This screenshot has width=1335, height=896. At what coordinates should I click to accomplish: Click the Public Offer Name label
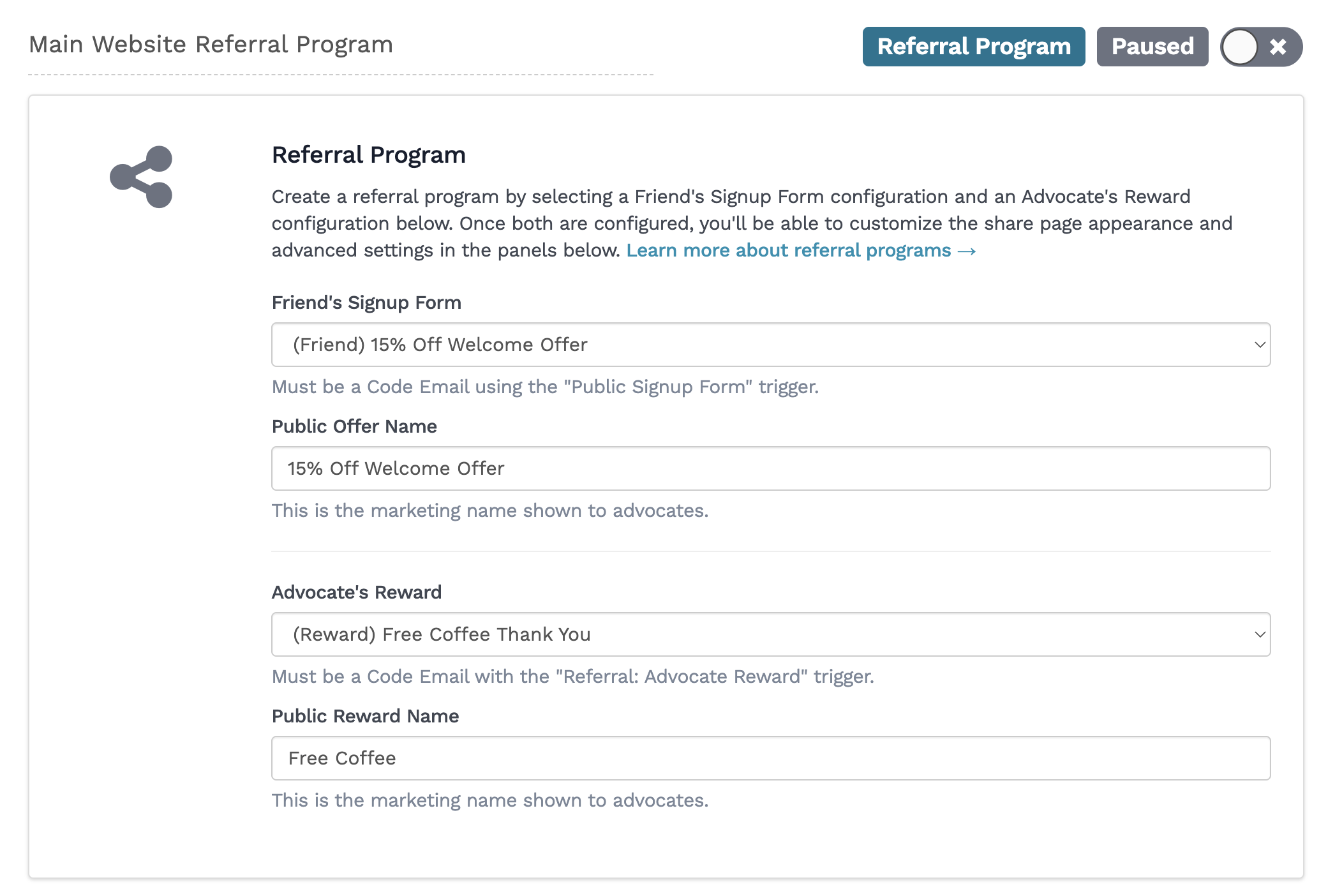pyautogui.click(x=354, y=426)
